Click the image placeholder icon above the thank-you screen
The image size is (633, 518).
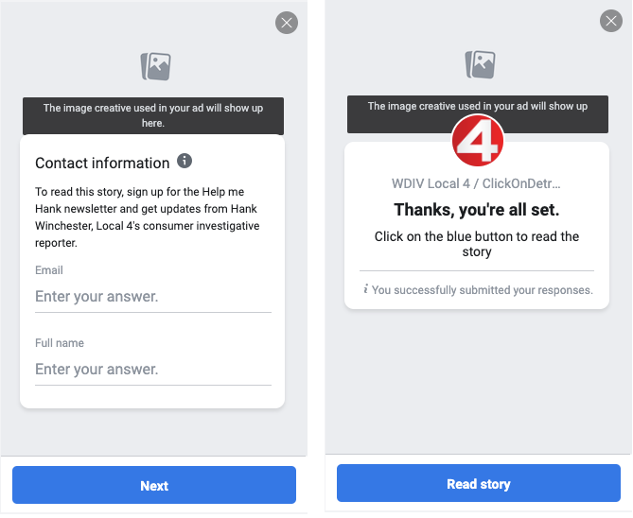tap(480, 65)
